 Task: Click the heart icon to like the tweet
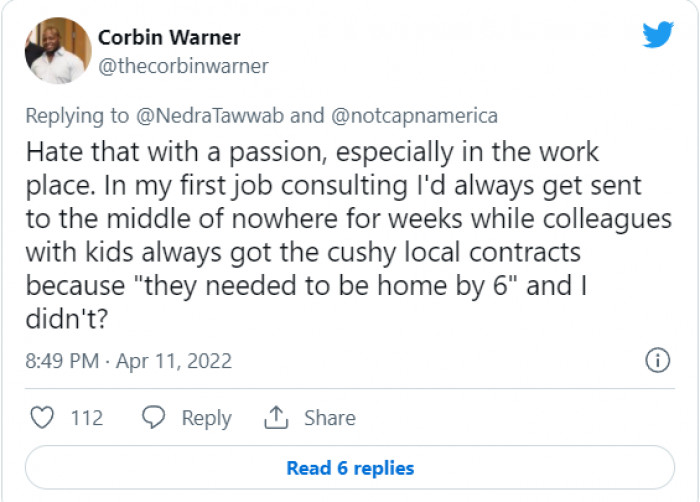(x=41, y=417)
